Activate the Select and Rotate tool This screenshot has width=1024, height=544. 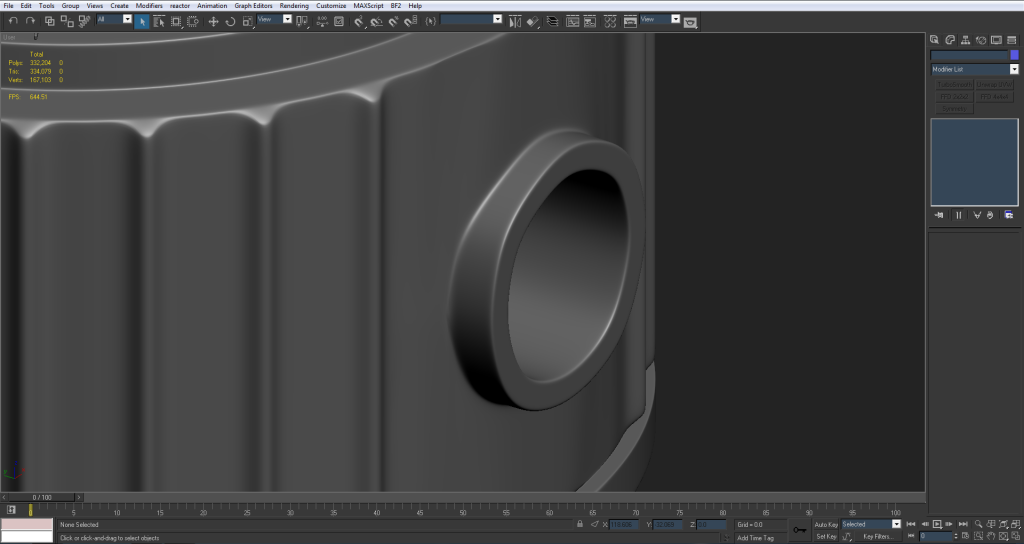click(230, 21)
